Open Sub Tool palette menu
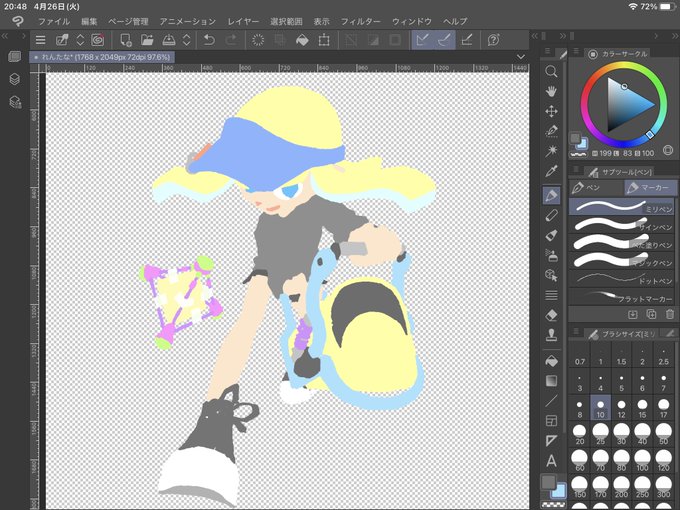Viewport: 680px width, 510px height. pyautogui.click(x=576, y=169)
